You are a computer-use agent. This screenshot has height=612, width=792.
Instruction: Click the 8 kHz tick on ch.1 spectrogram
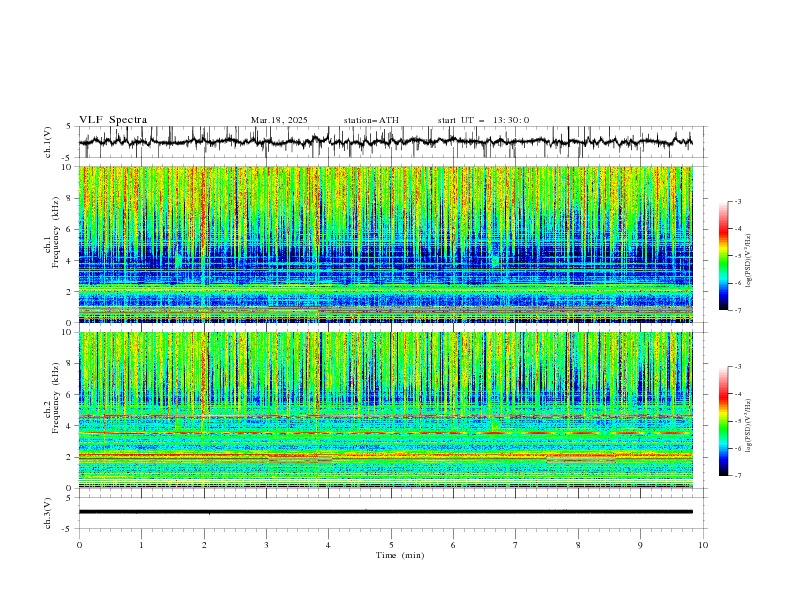coord(70,198)
